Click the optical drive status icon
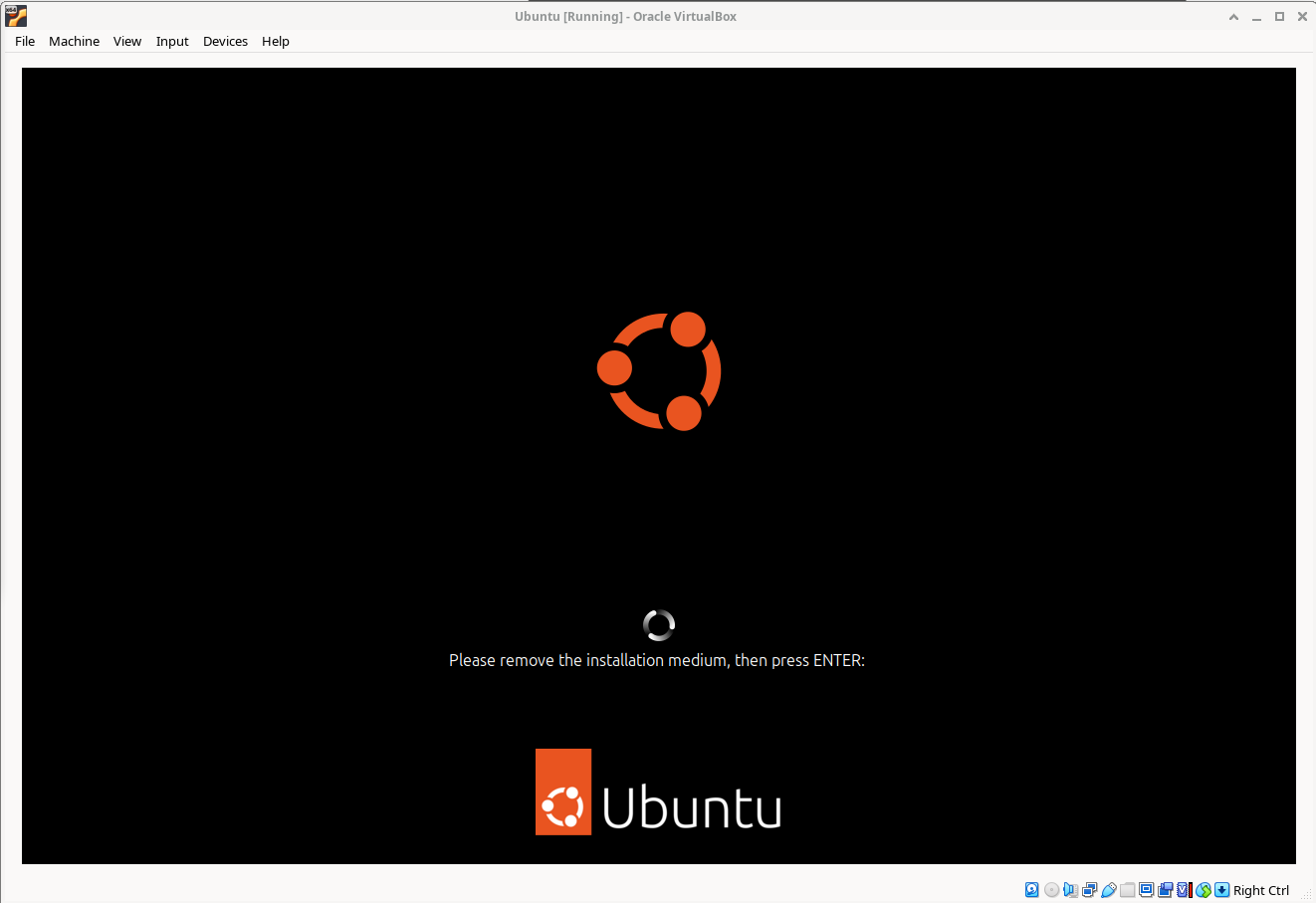This screenshot has width=1316, height=903. click(1051, 890)
